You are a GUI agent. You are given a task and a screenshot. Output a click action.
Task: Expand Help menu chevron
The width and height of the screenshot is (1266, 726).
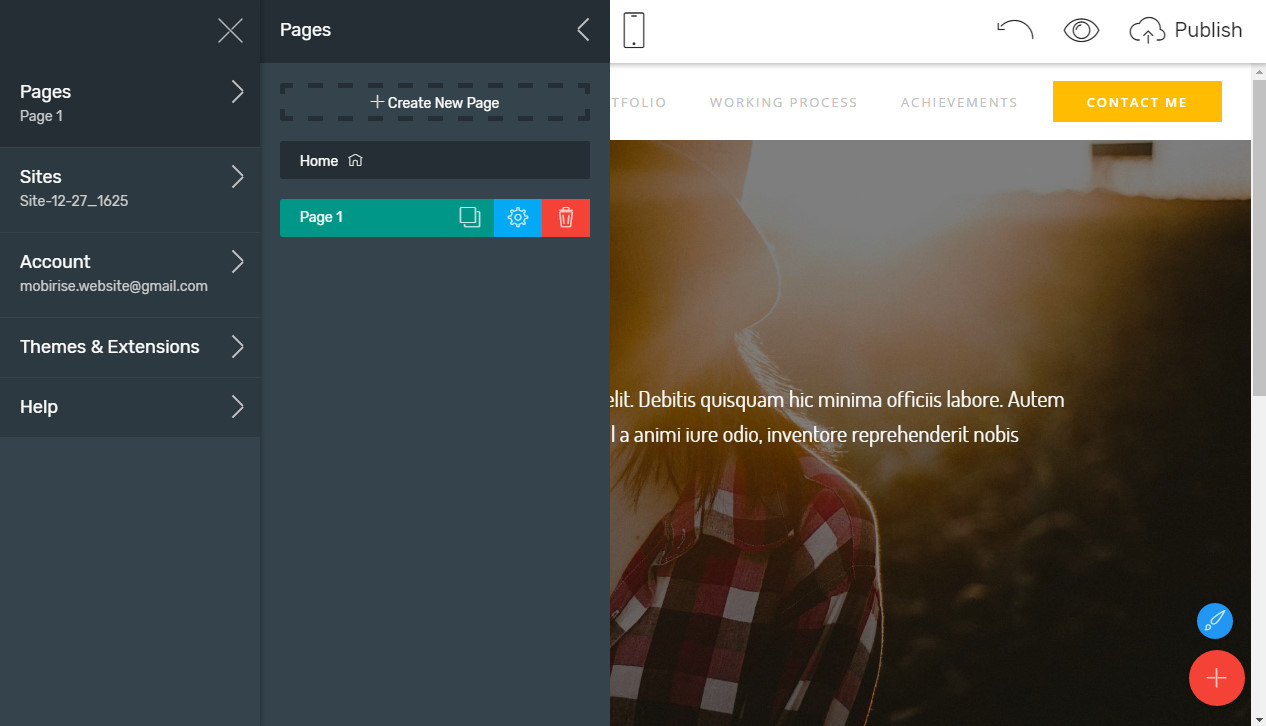tap(238, 407)
